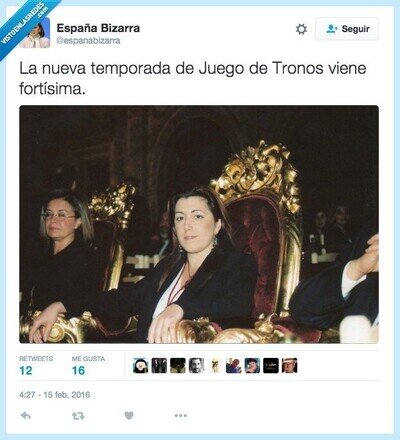The width and height of the screenshot is (400, 440).
Task: Open the España Bizarra profile avatar
Action: pyautogui.click(x=35, y=33)
